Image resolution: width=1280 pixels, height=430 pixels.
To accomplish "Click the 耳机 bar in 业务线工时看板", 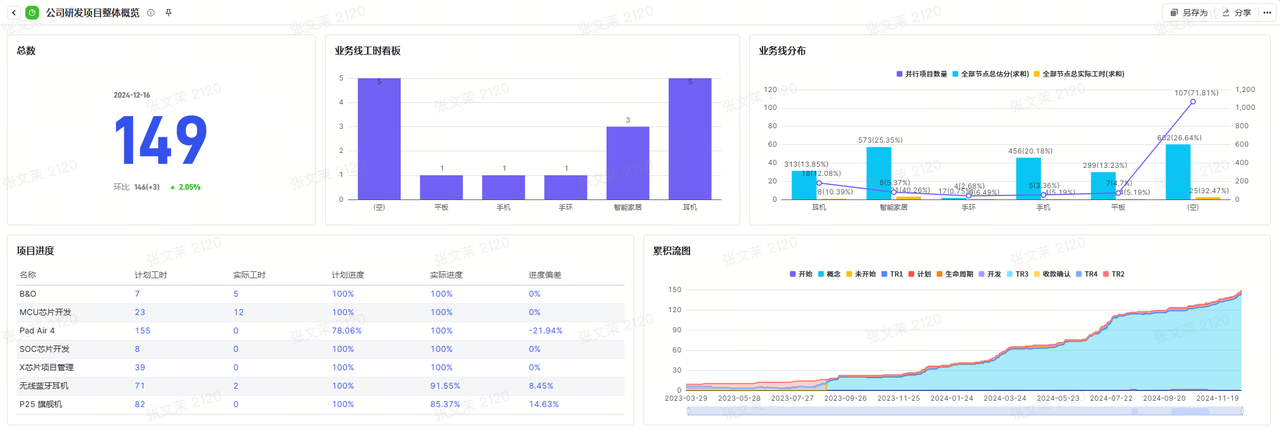I will pyautogui.click(x=690, y=139).
